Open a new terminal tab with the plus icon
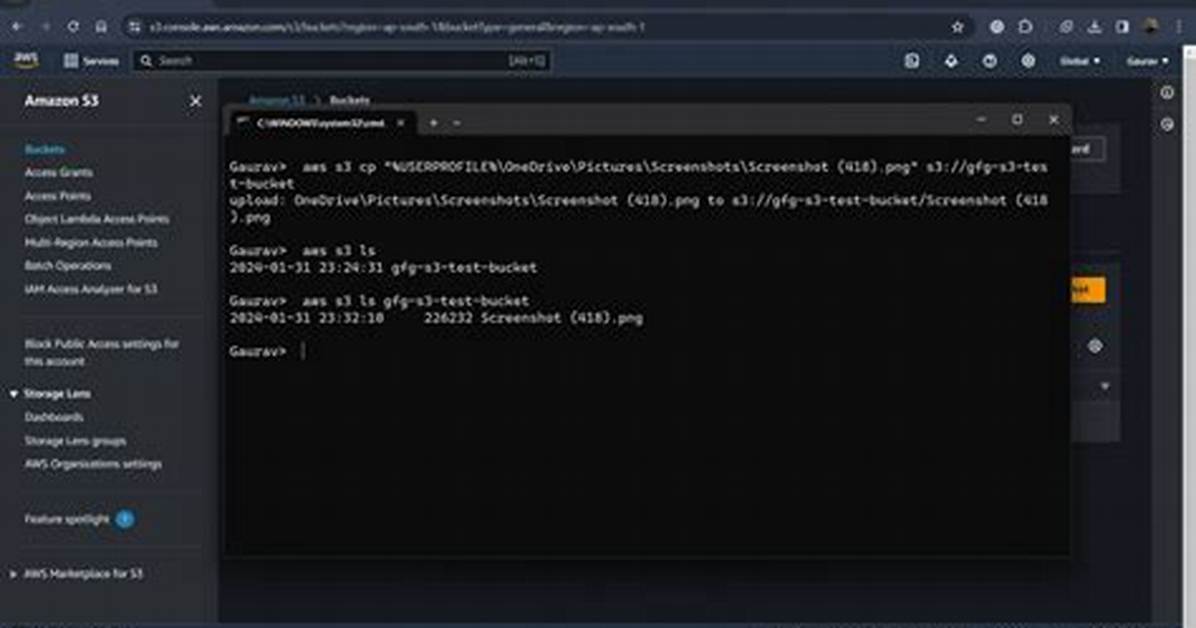The width and height of the screenshot is (1196, 628). (433, 123)
